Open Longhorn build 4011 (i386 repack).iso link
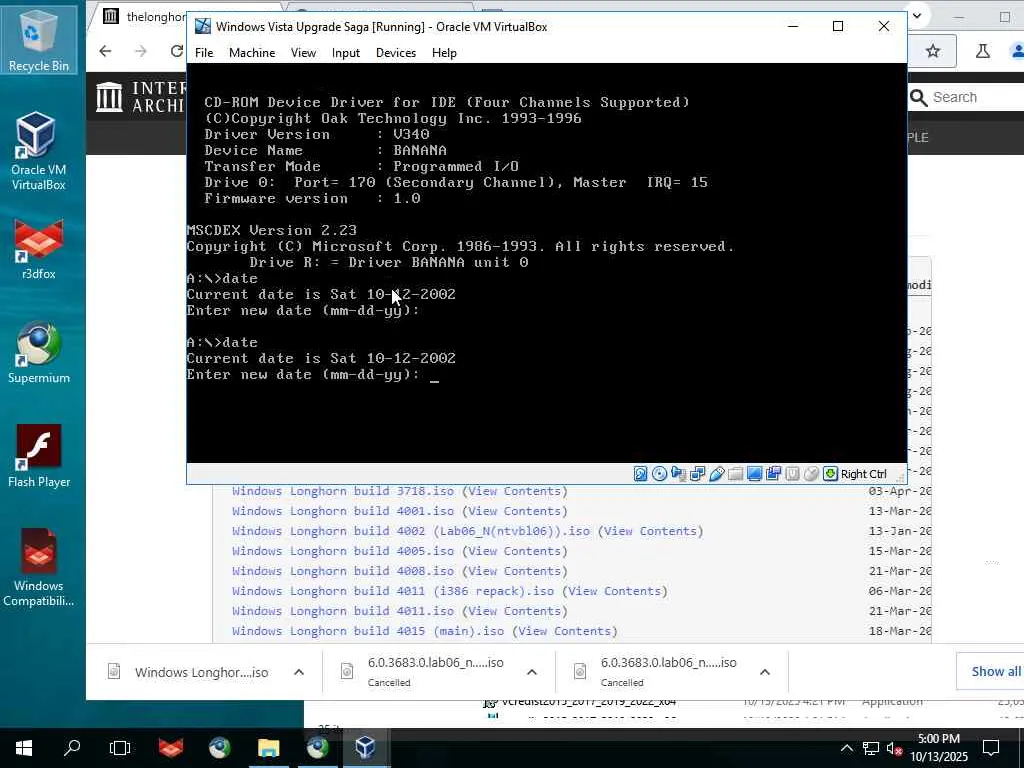Screen dimensions: 1024x768 [392, 591]
